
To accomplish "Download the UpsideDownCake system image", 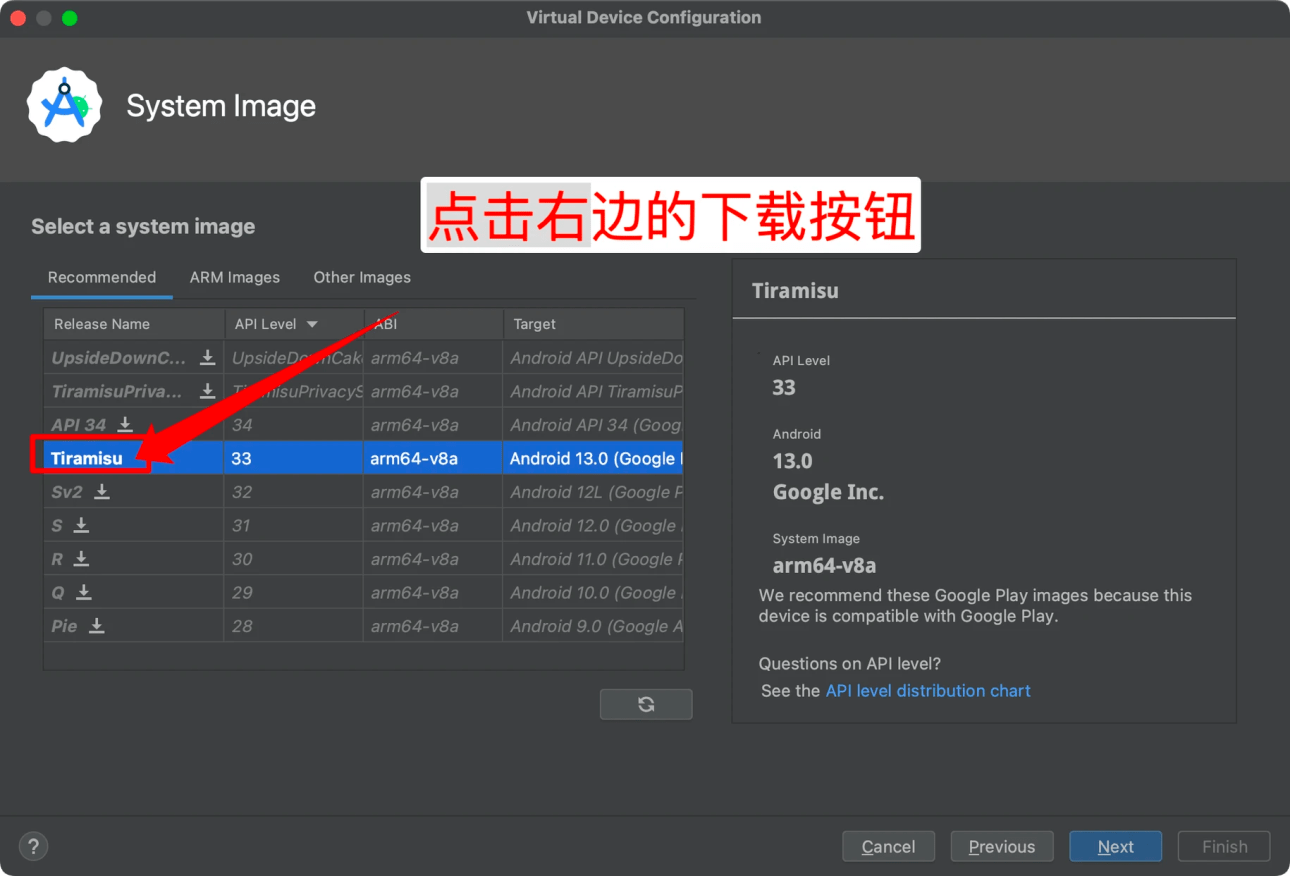I will point(207,358).
